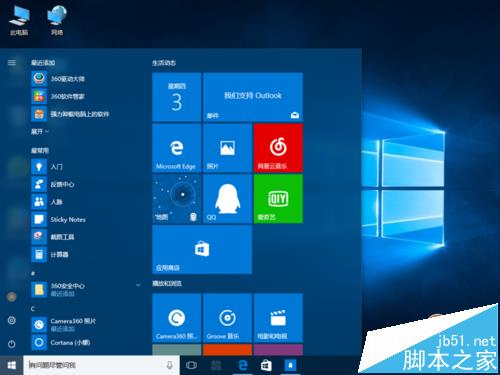Open Task View on taskbar
Image resolution: width=500 pixels, height=375 pixels.
pyautogui.click(x=191, y=365)
